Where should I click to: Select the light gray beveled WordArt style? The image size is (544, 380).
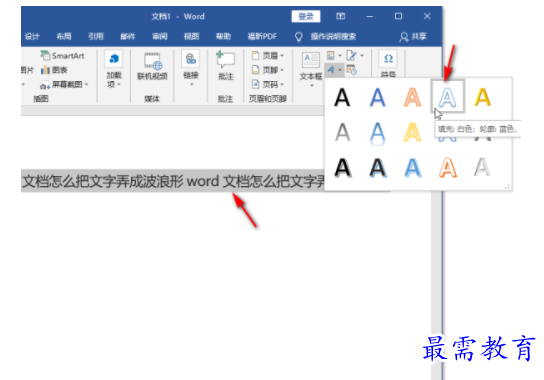483,168
